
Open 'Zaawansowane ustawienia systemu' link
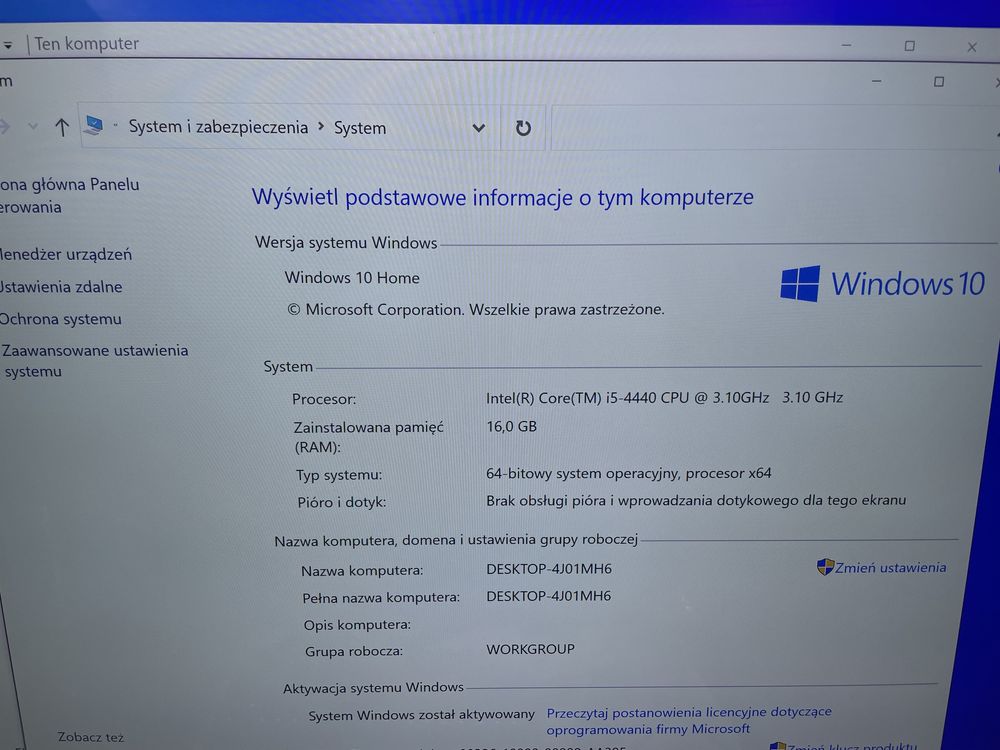coord(95,360)
